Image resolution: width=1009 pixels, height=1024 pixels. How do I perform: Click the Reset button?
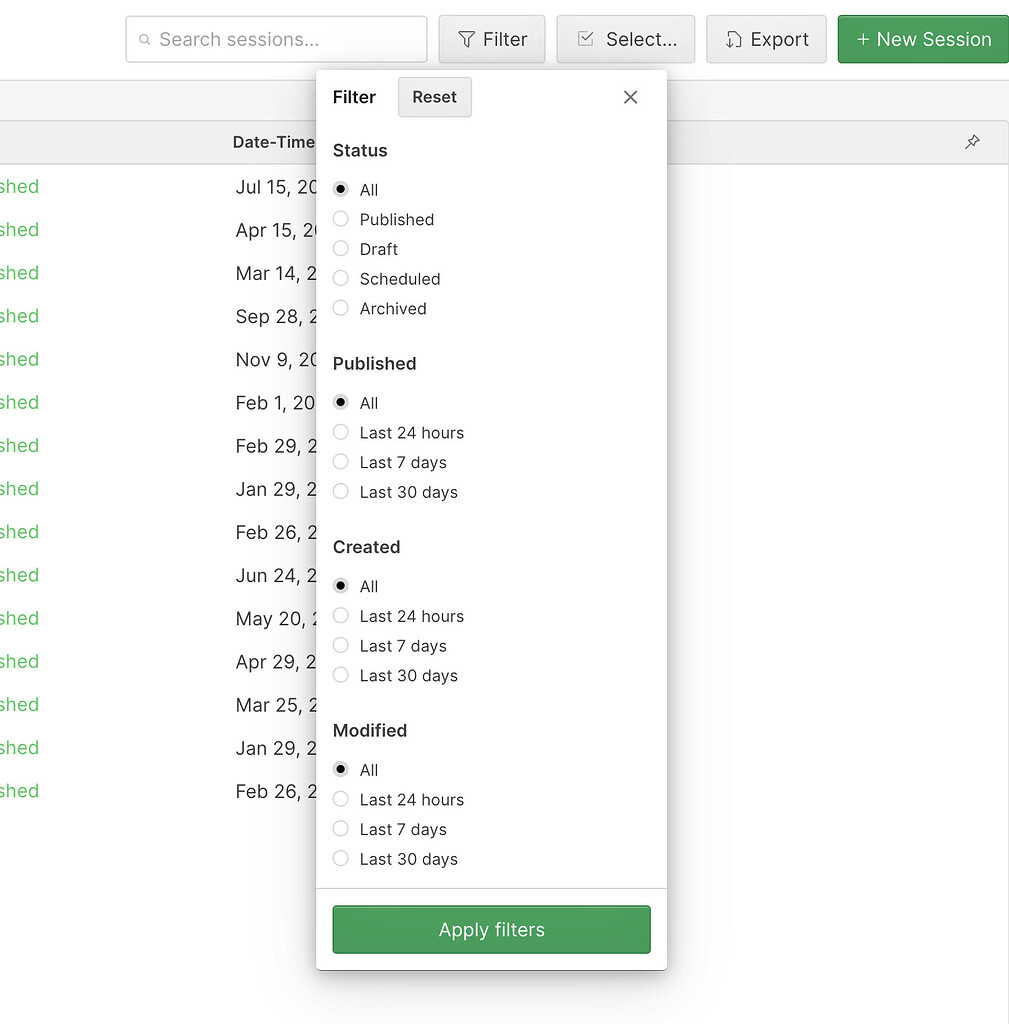[434, 97]
